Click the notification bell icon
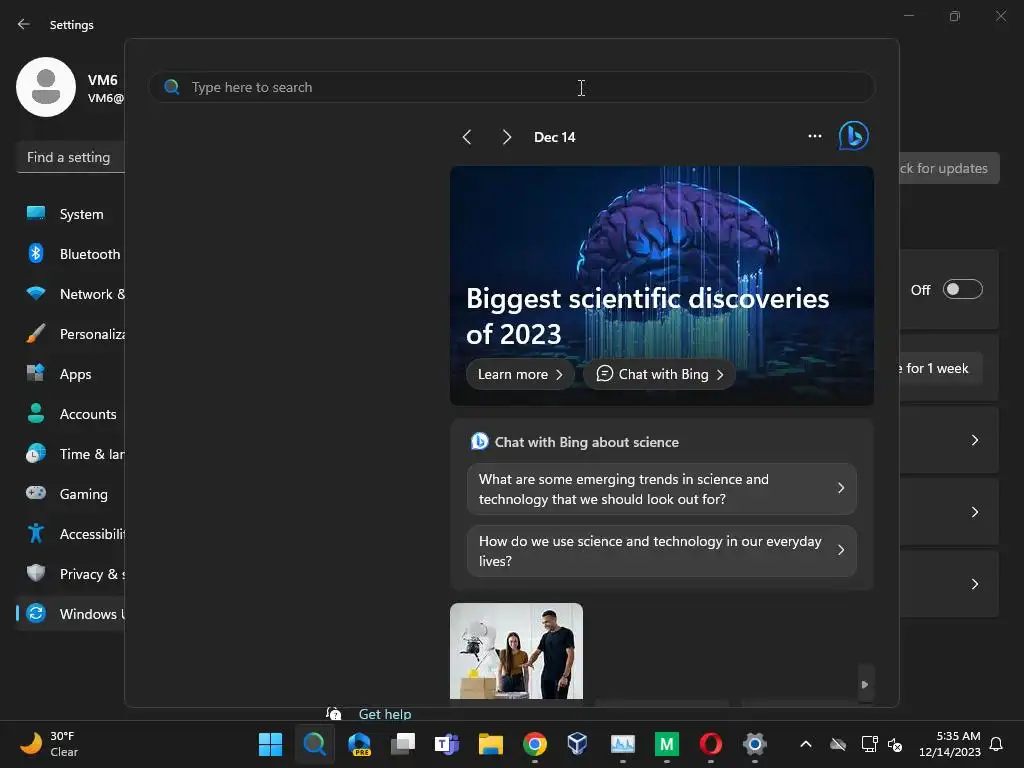The width and height of the screenshot is (1024, 768). (996, 744)
